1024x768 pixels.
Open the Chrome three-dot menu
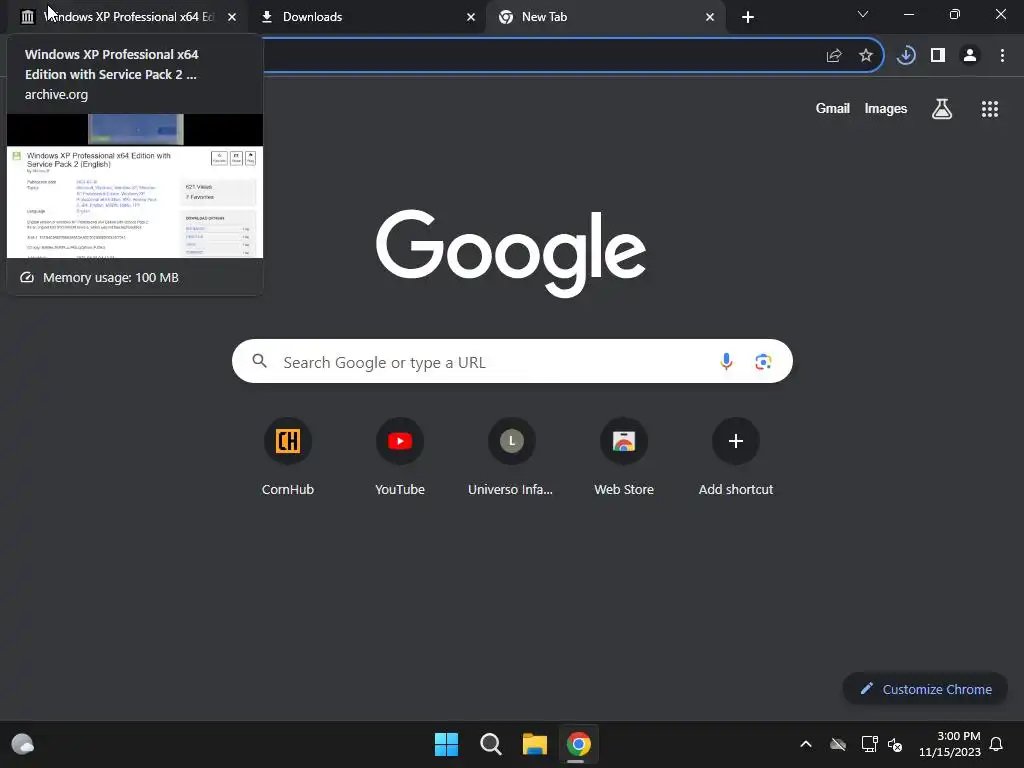1002,56
